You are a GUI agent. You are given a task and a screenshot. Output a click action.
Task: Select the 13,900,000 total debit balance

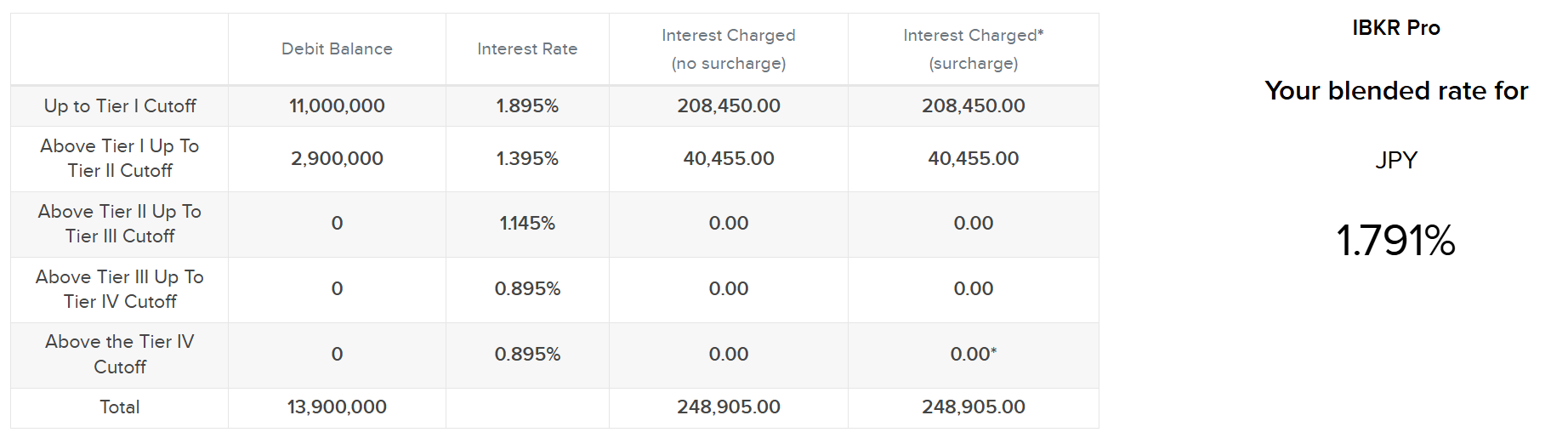coord(337,407)
